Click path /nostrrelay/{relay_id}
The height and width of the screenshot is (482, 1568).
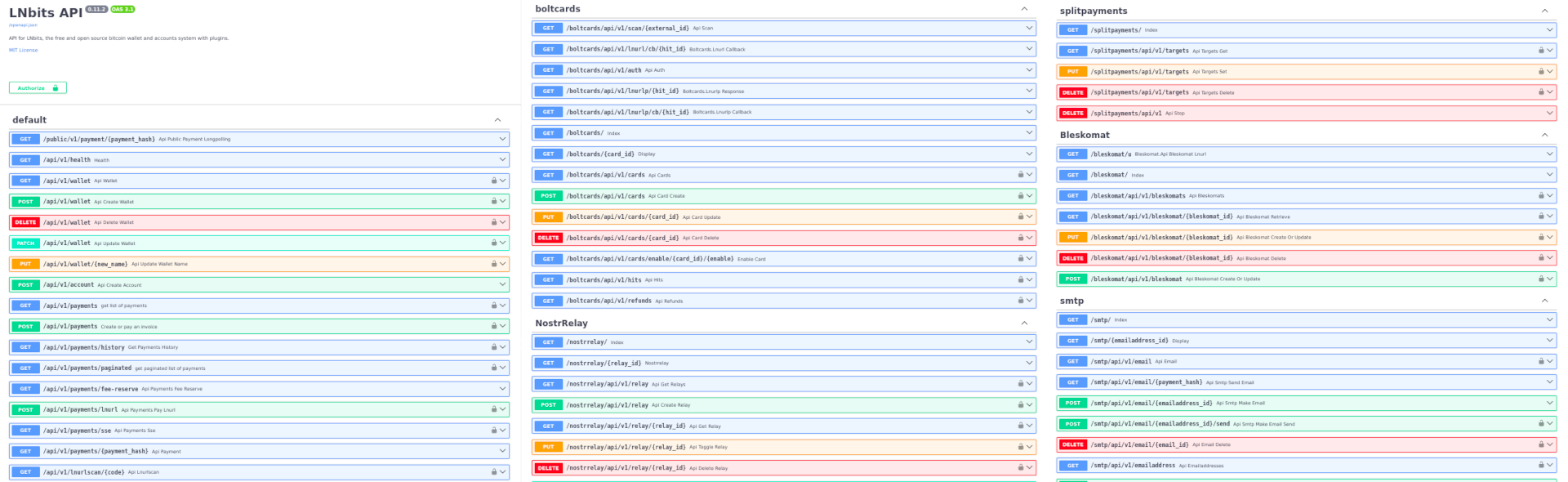click(x=604, y=363)
